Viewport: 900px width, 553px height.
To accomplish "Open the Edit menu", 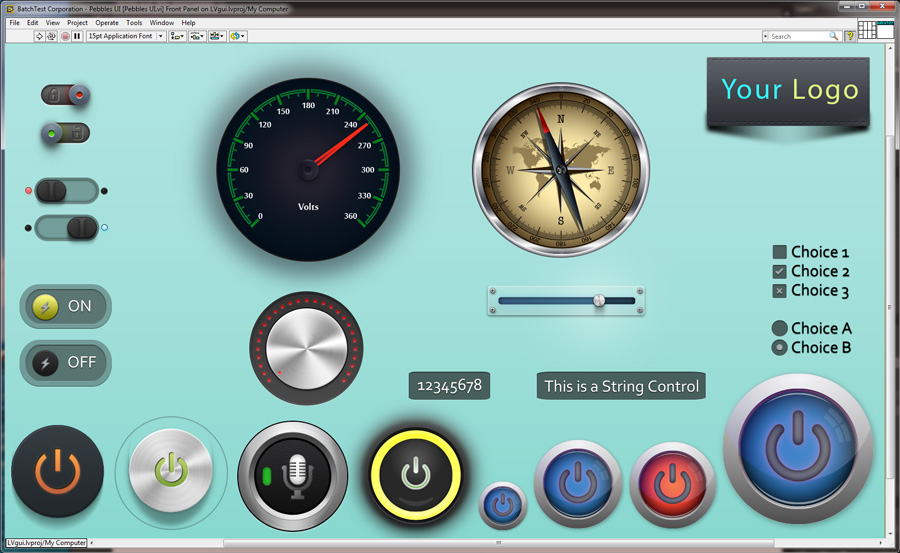I will (33, 23).
